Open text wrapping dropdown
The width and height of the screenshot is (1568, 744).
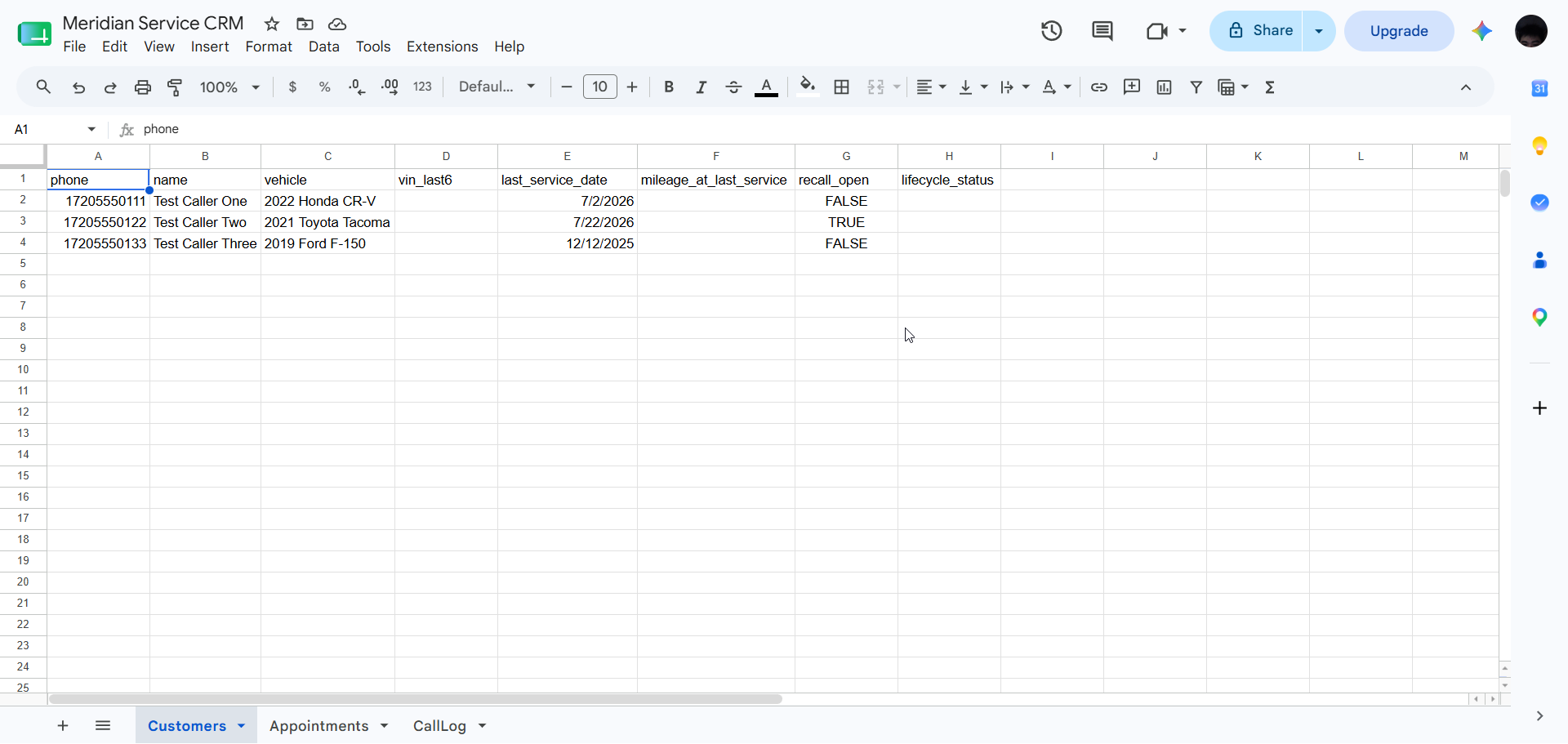pos(1015,87)
